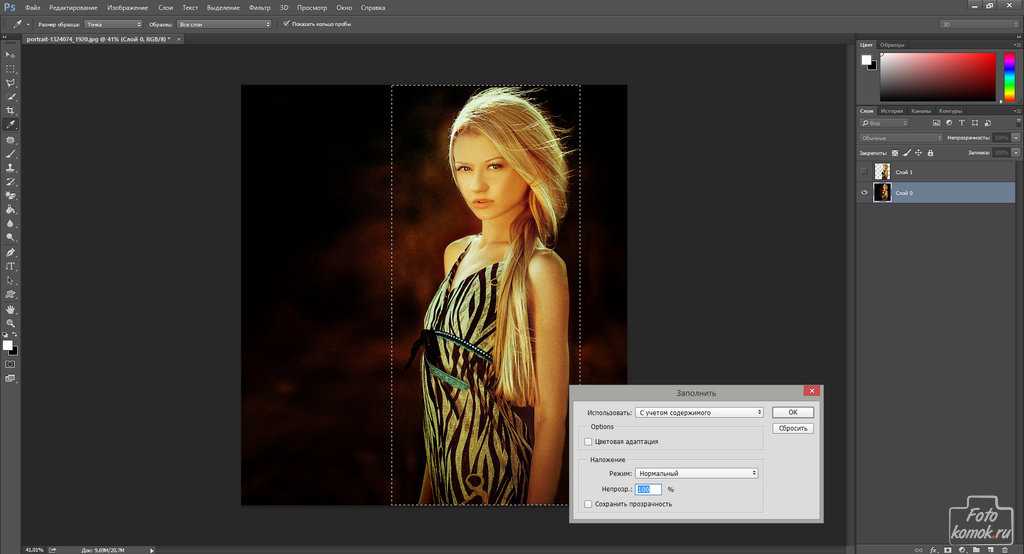Select the Eyedropper tool in toolbox
The height and width of the screenshot is (554, 1024).
point(10,124)
